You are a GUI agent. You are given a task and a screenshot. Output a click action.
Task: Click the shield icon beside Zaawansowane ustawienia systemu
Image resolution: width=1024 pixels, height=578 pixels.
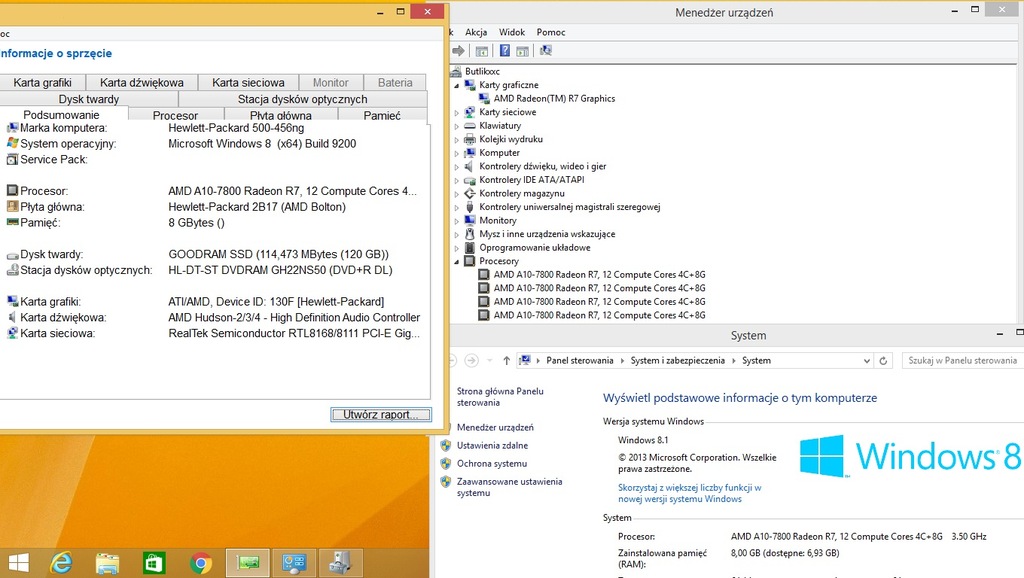click(445, 482)
